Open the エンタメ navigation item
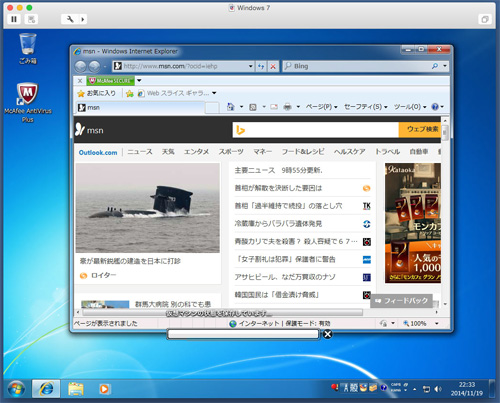Viewport: 500px width, 403px height. (x=196, y=152)
